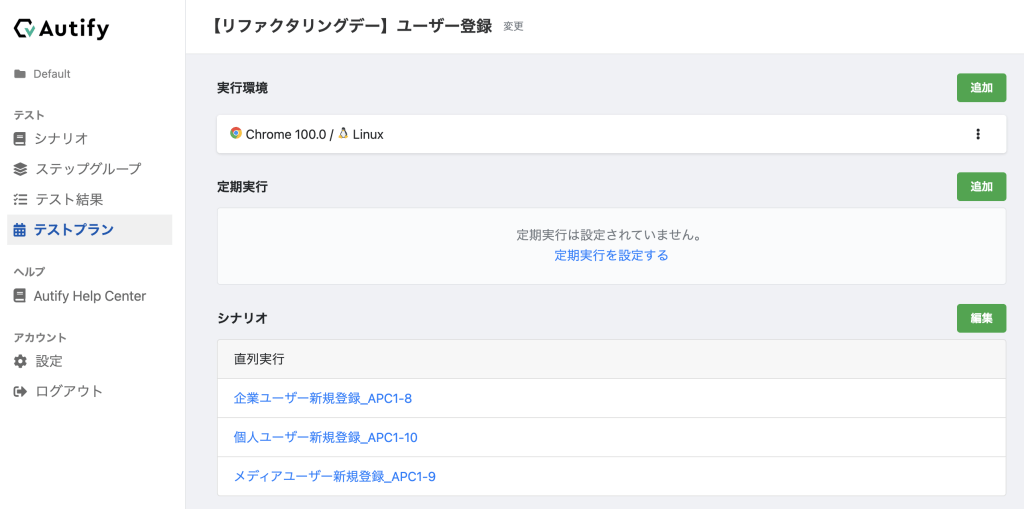Click the テストプラン calendar icon
This screenshot has height=509, width=1024.
(20, 230)
